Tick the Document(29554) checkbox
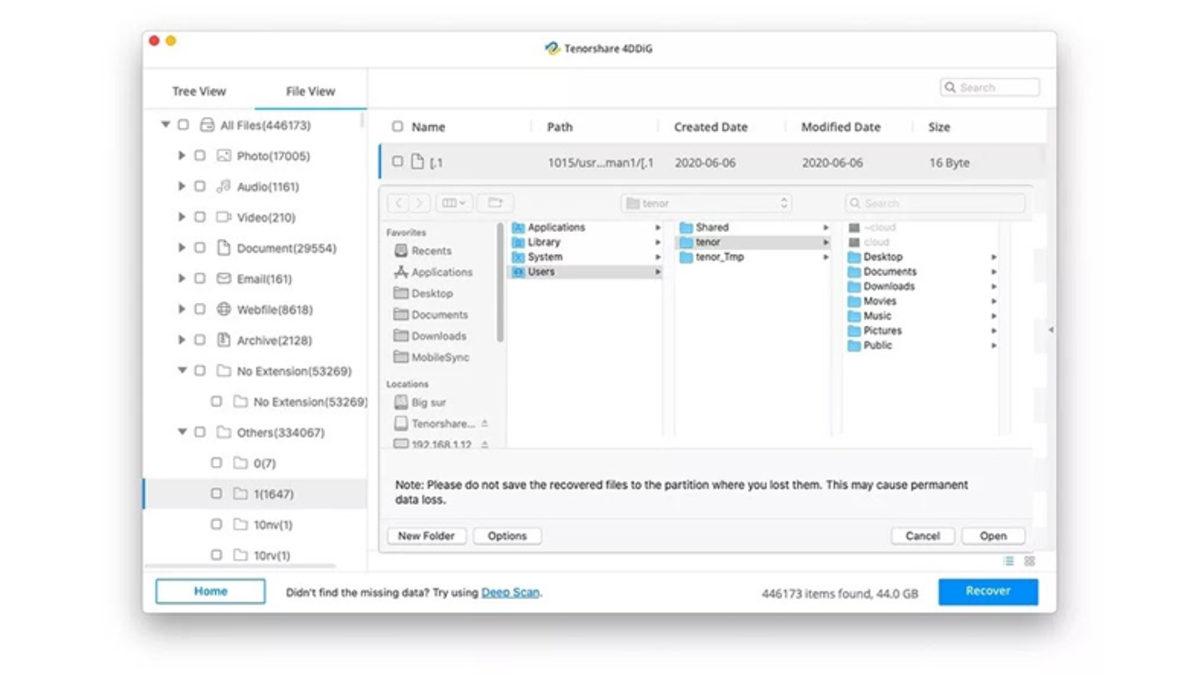Screen dimensions: 1200x675 coord(202,248)
